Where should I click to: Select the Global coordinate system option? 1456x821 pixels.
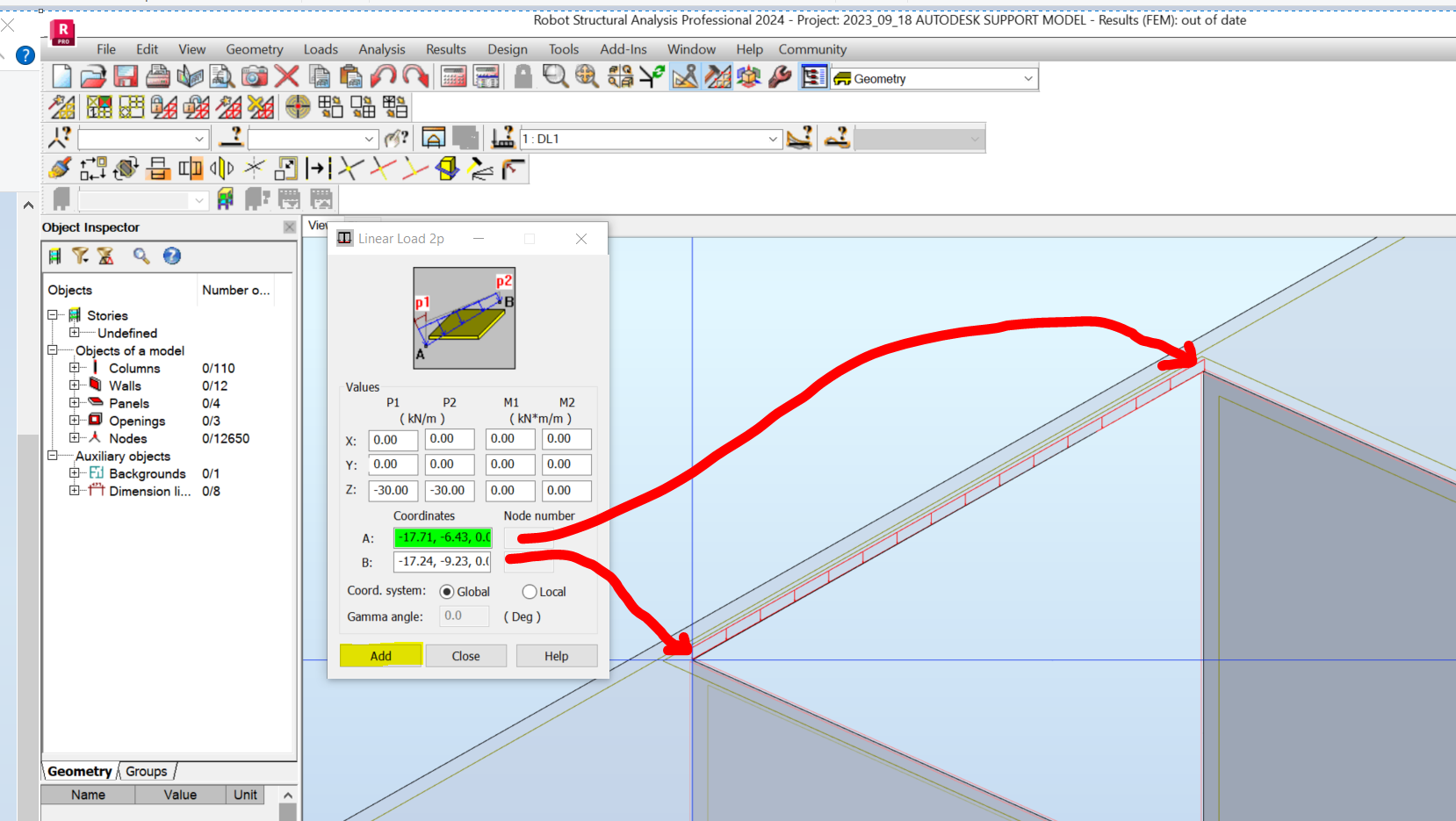pyautogui.click(x=447, y=591)
